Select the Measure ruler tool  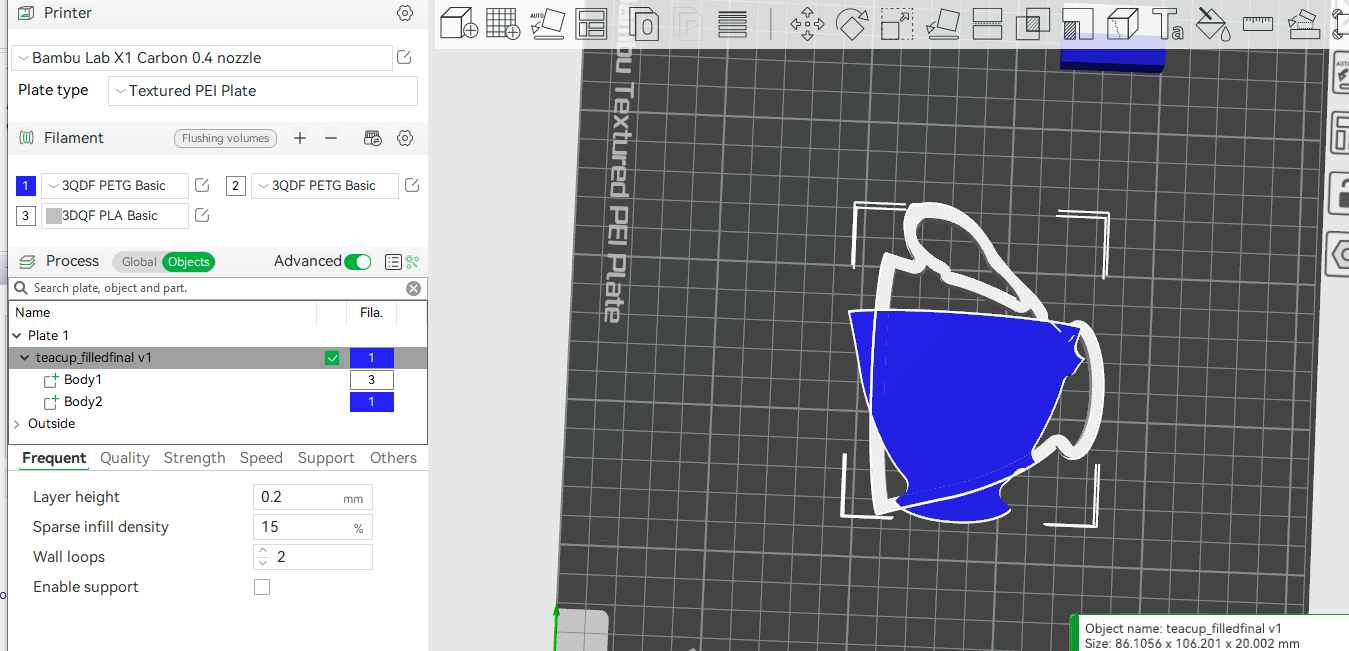[x=1257, y=24]
